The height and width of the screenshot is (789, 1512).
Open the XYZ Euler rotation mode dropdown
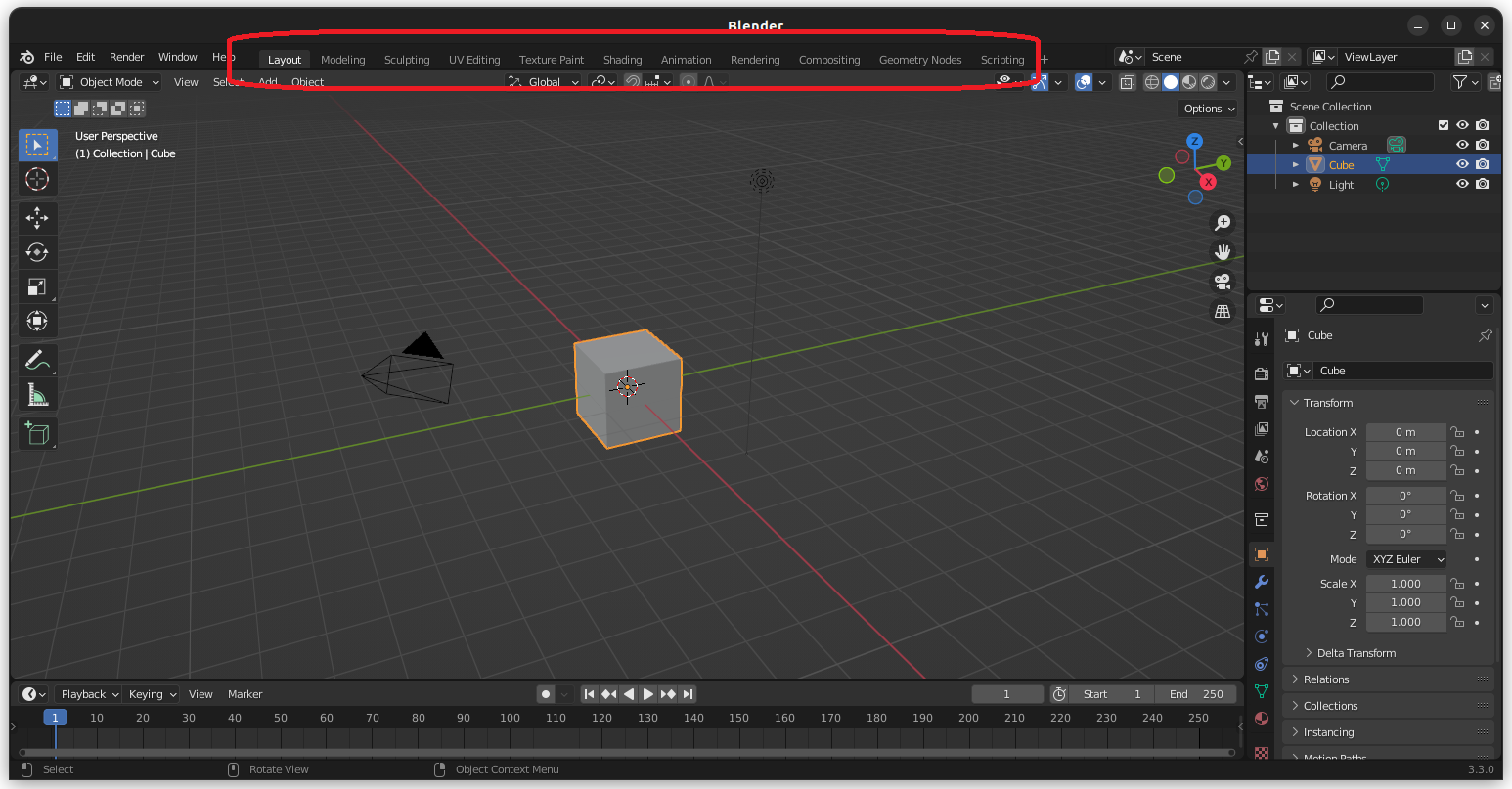point(1406,559)
